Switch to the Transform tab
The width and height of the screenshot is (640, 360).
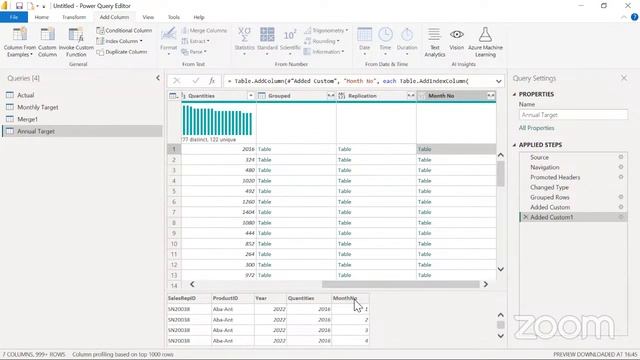click(74, 17)
